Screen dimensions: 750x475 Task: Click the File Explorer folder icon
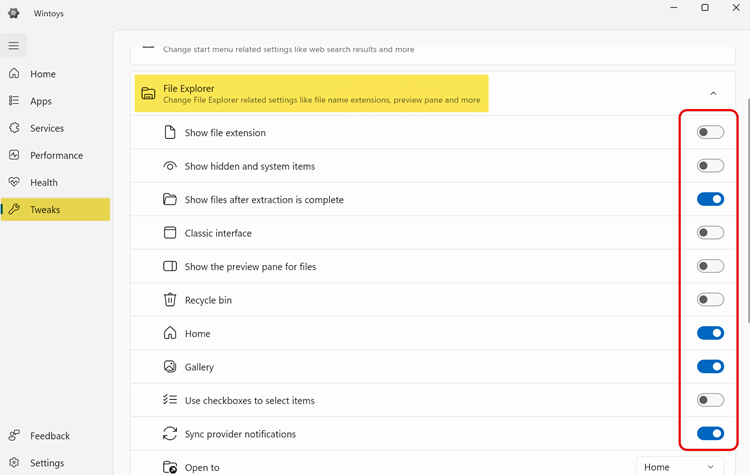[148, 94]
